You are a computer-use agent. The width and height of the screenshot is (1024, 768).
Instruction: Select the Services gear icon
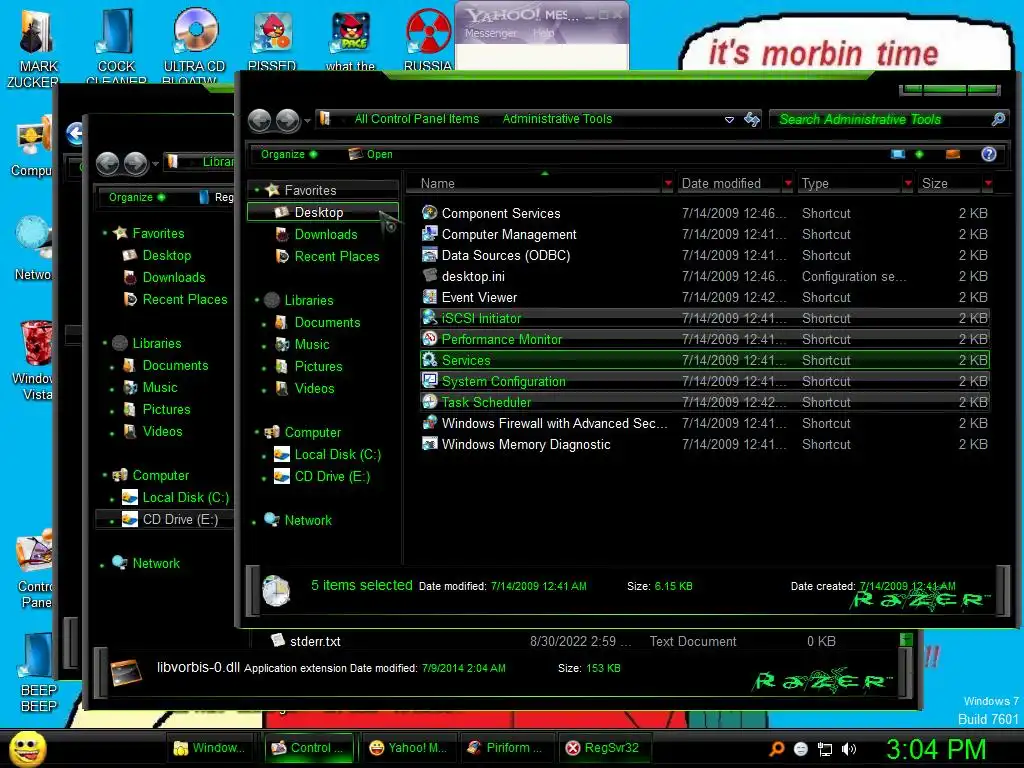pyautogui.click(x=429, y=360)
